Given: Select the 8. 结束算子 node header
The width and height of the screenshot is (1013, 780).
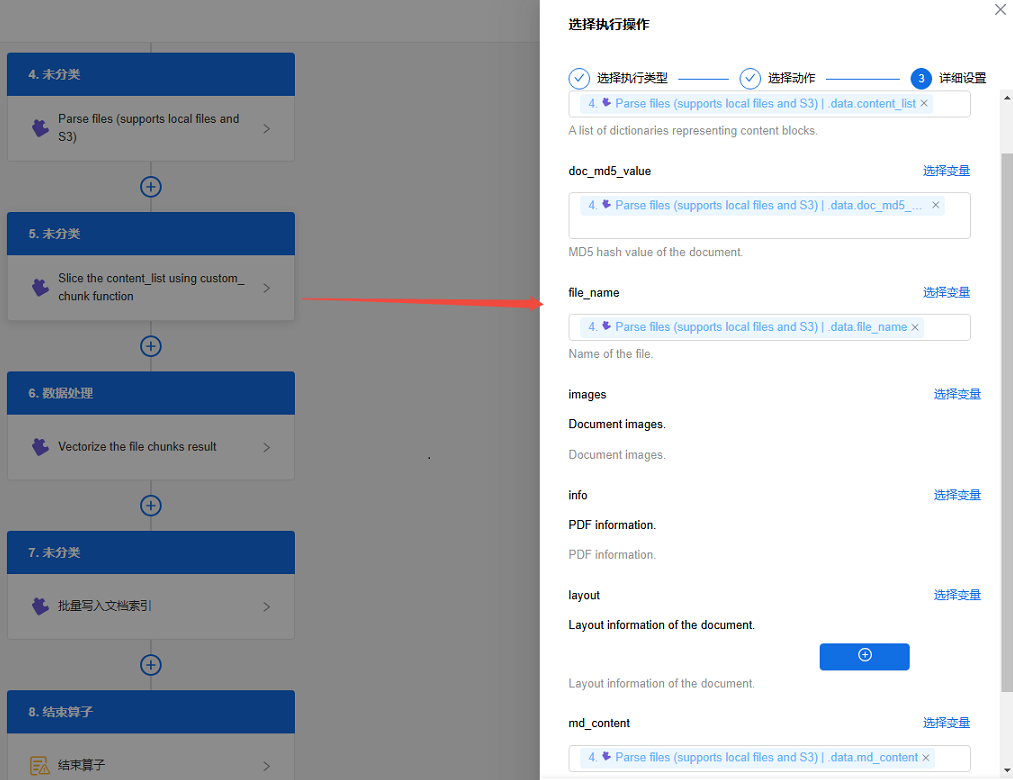Looking at the screenshot, I should point(151,711).
